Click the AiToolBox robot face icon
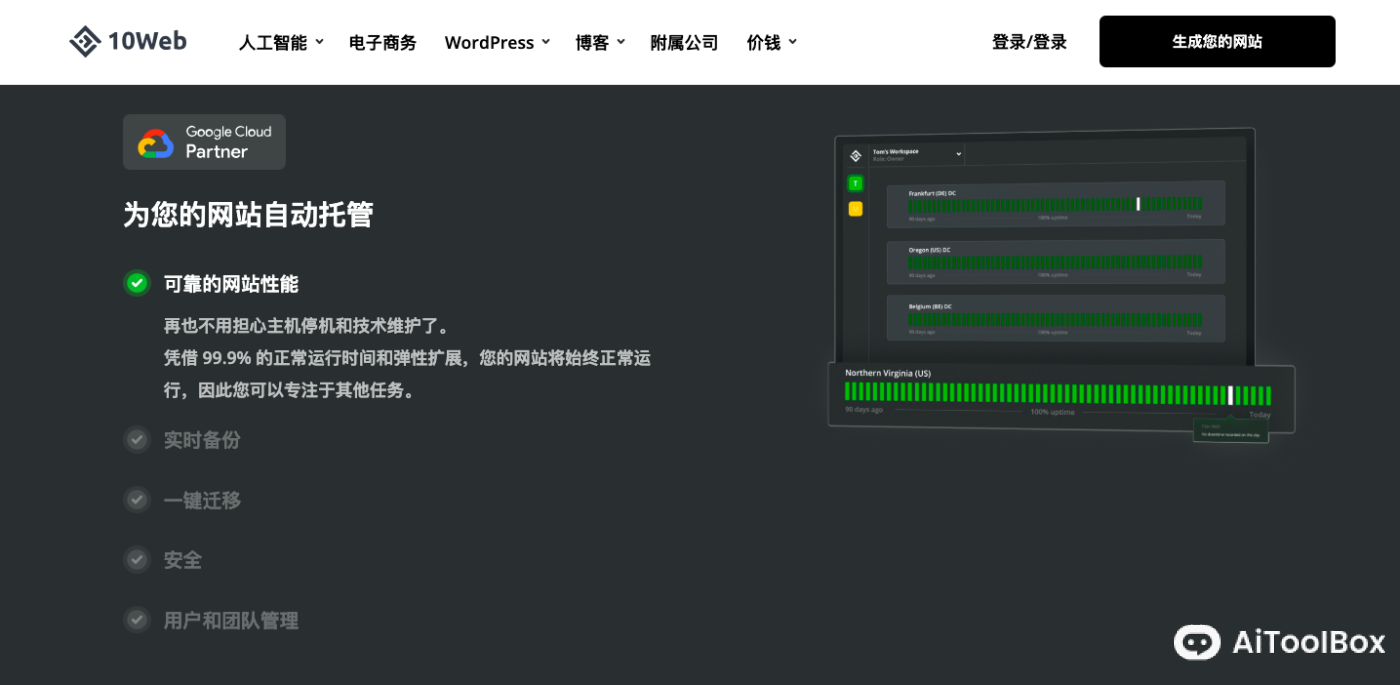Viewport: 1400px width, 685px height. tap(1196, 642)
